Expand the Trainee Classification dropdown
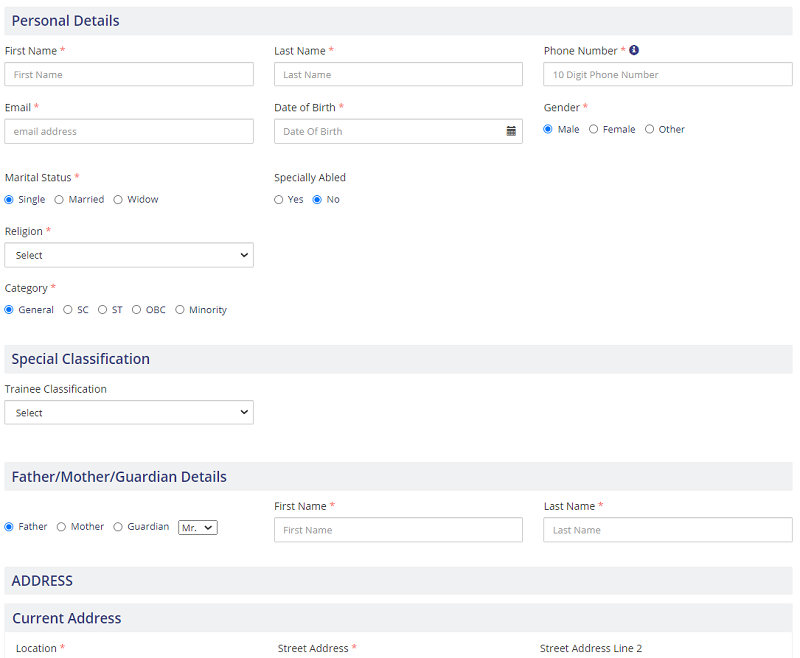This screenshot has width=800, height=658. (129, 412)
